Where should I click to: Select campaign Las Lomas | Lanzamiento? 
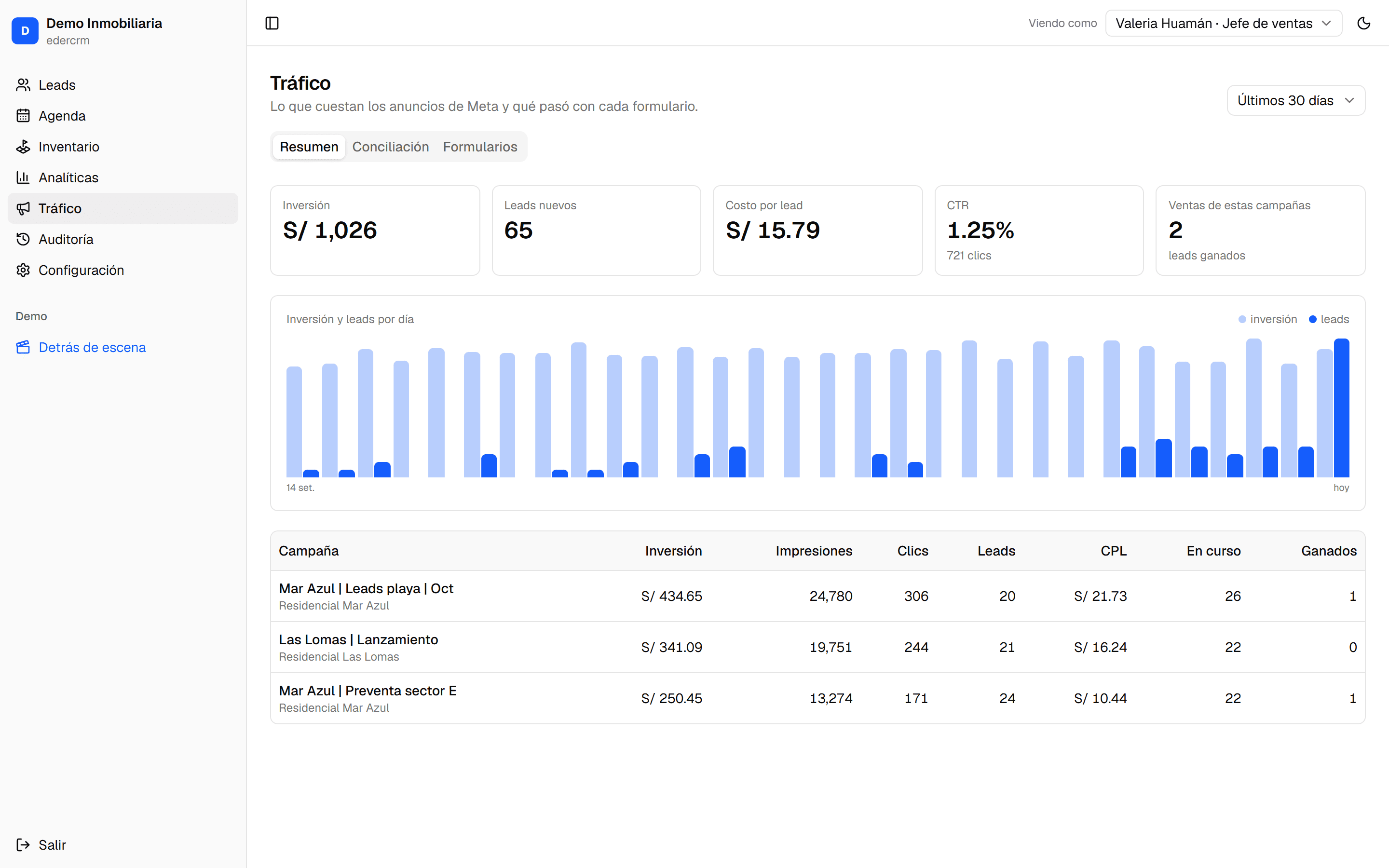coord(817,647)
